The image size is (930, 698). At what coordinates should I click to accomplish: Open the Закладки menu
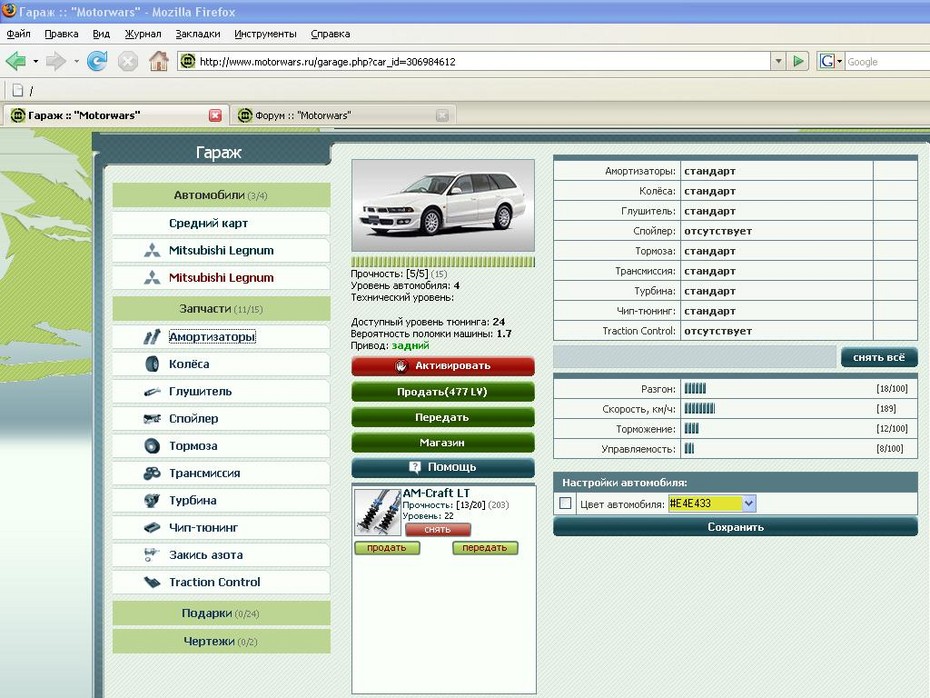tap(198, 34)
